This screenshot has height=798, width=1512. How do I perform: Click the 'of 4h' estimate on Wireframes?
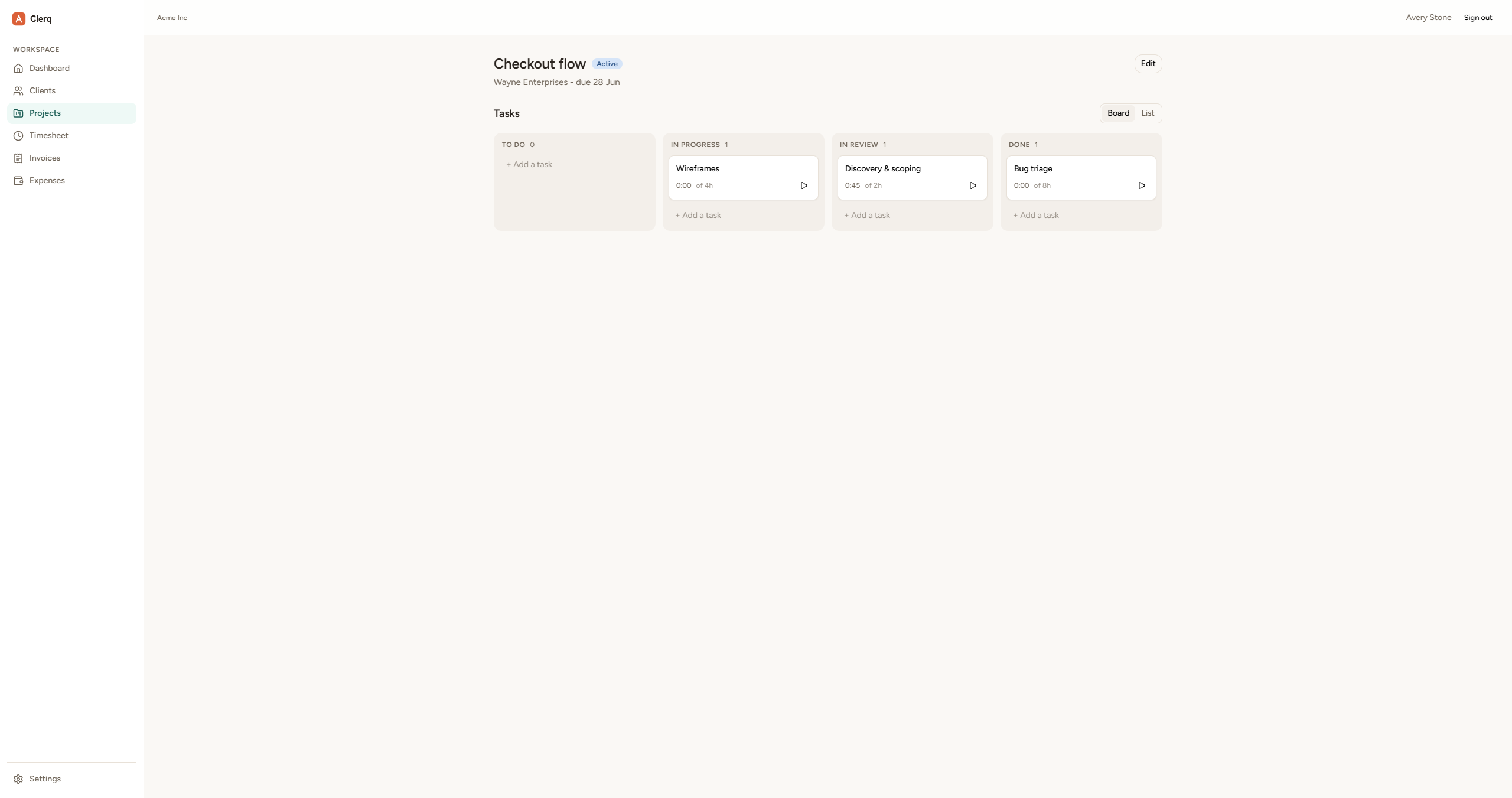tap(704, 185)
